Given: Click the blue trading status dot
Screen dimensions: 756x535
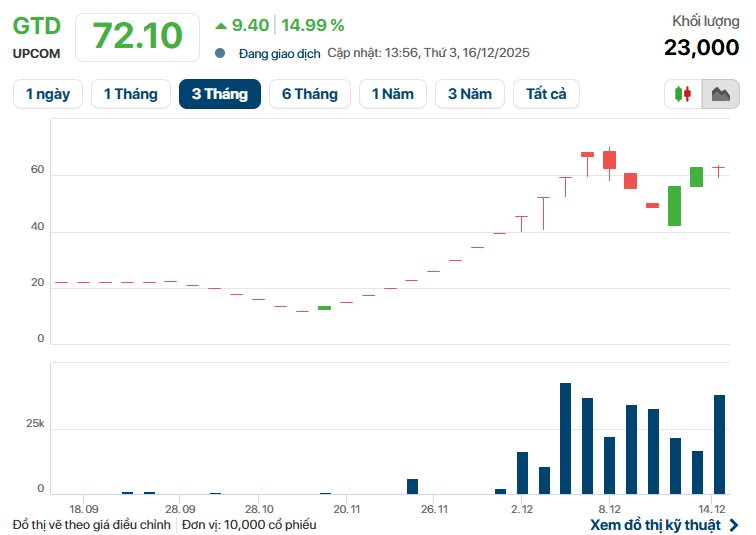Looking at the screenshot, I should click(x=220, y=53).
